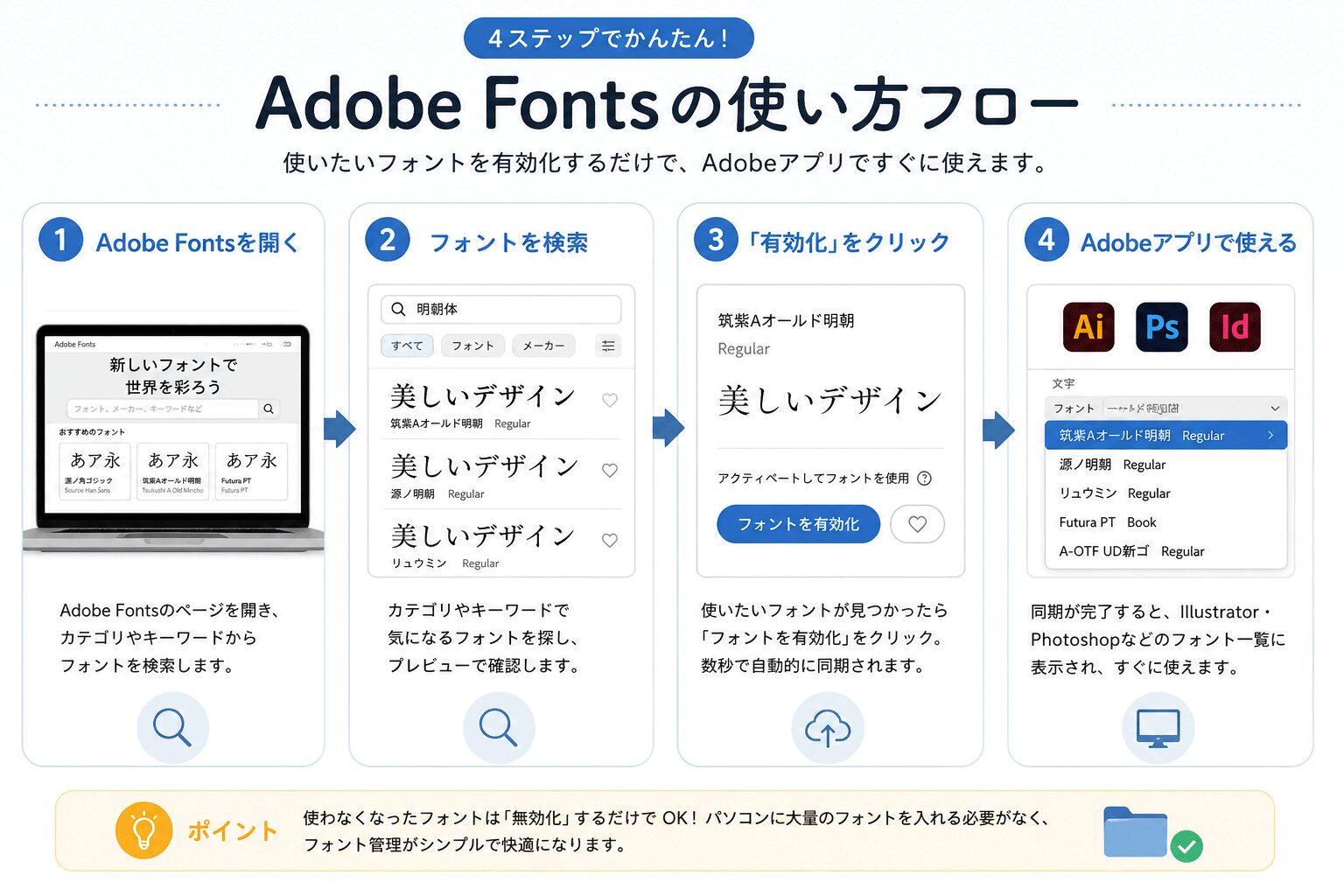
Task: Open the filter sliders icon beside メーカー
Action: (608, 346)
